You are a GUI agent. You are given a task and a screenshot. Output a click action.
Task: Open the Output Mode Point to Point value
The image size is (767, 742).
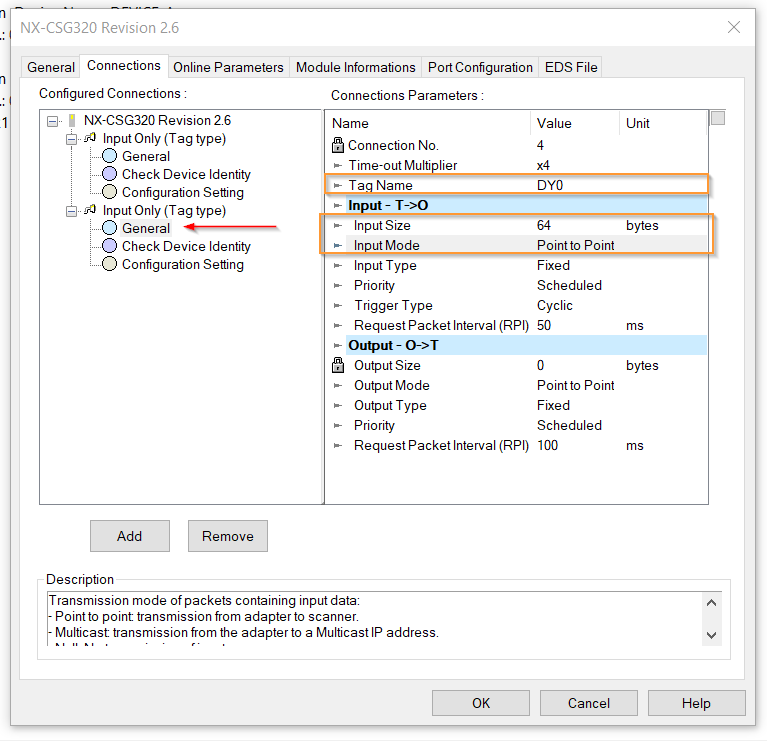(575, 385)
